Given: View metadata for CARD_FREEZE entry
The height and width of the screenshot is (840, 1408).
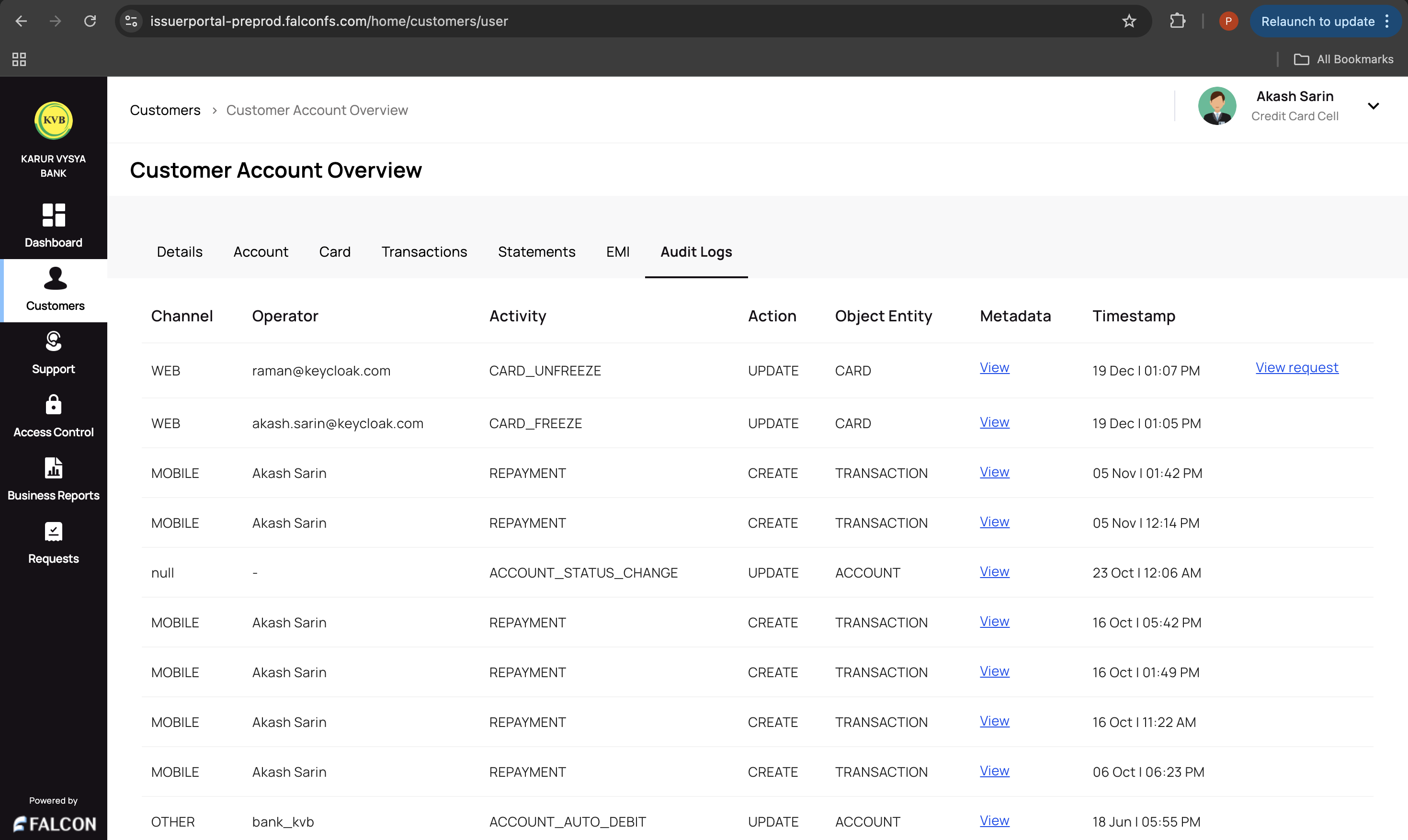Looking at the screenshot, I should click(994, 422).
